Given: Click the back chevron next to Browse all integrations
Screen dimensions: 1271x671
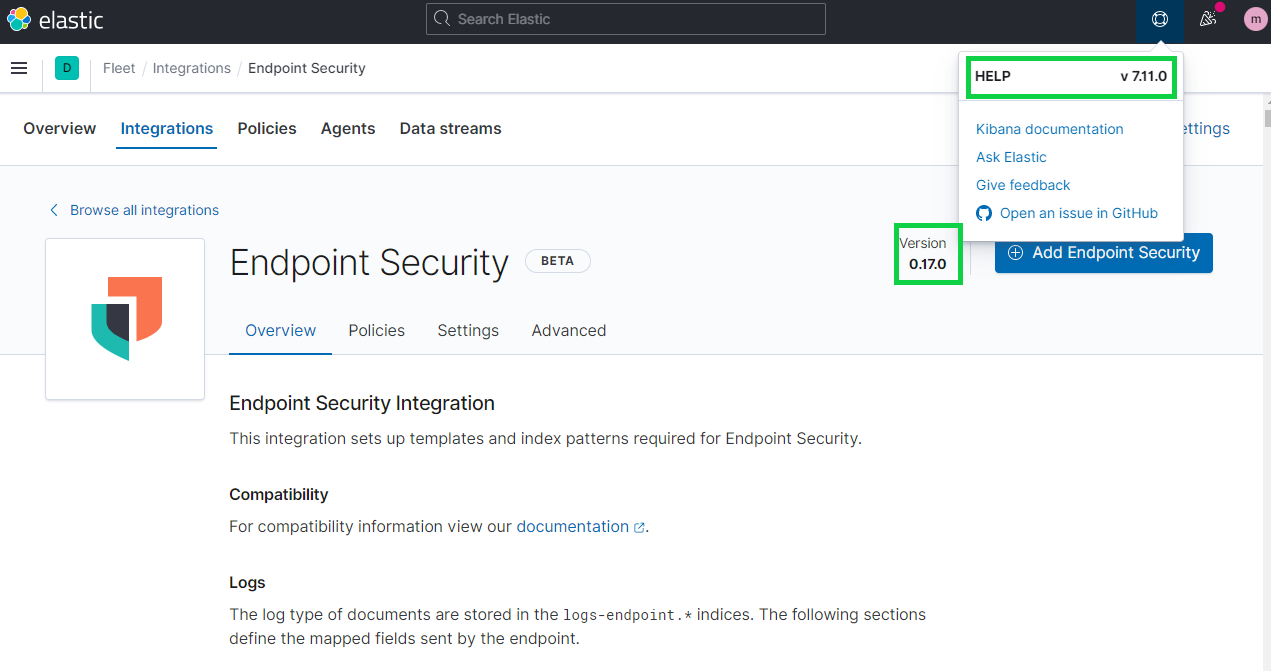Looking at the screenshot, I should click(x=53, y=210).
